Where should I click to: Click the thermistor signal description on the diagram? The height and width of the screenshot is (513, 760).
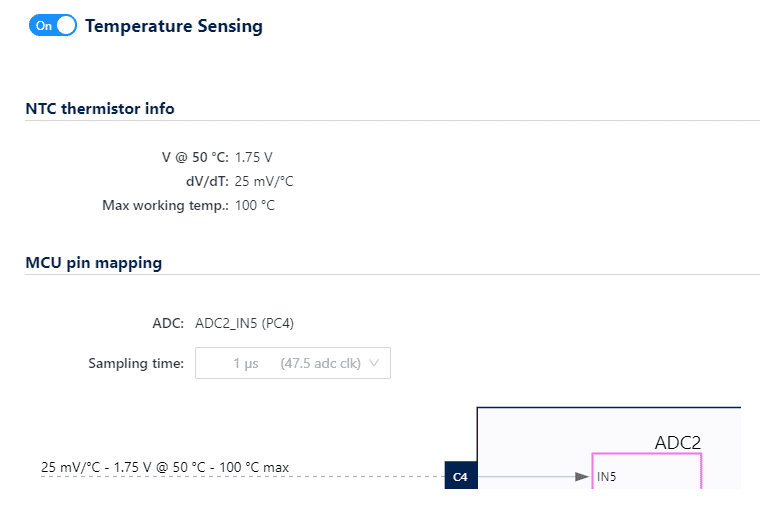pos(165,467)
